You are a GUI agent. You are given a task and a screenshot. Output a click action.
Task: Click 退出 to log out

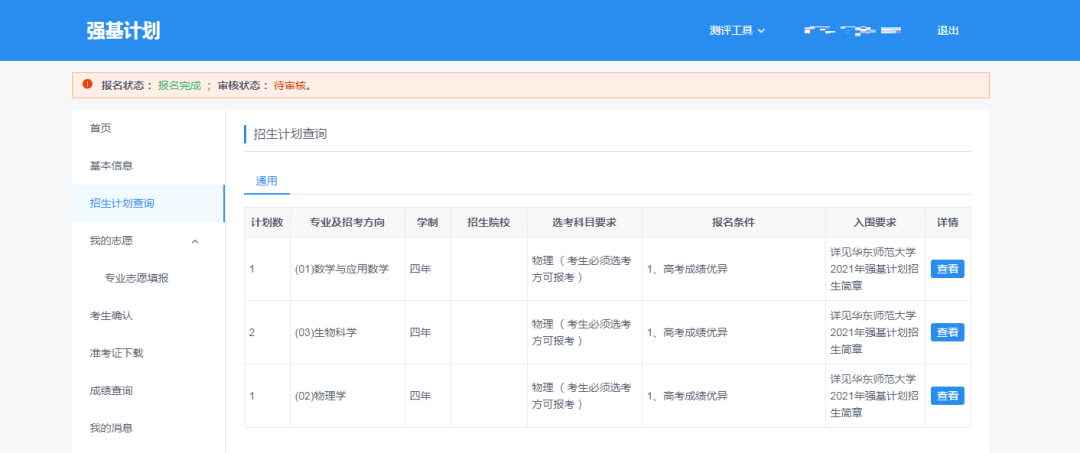pyautogui.click(x=947, y=30)
